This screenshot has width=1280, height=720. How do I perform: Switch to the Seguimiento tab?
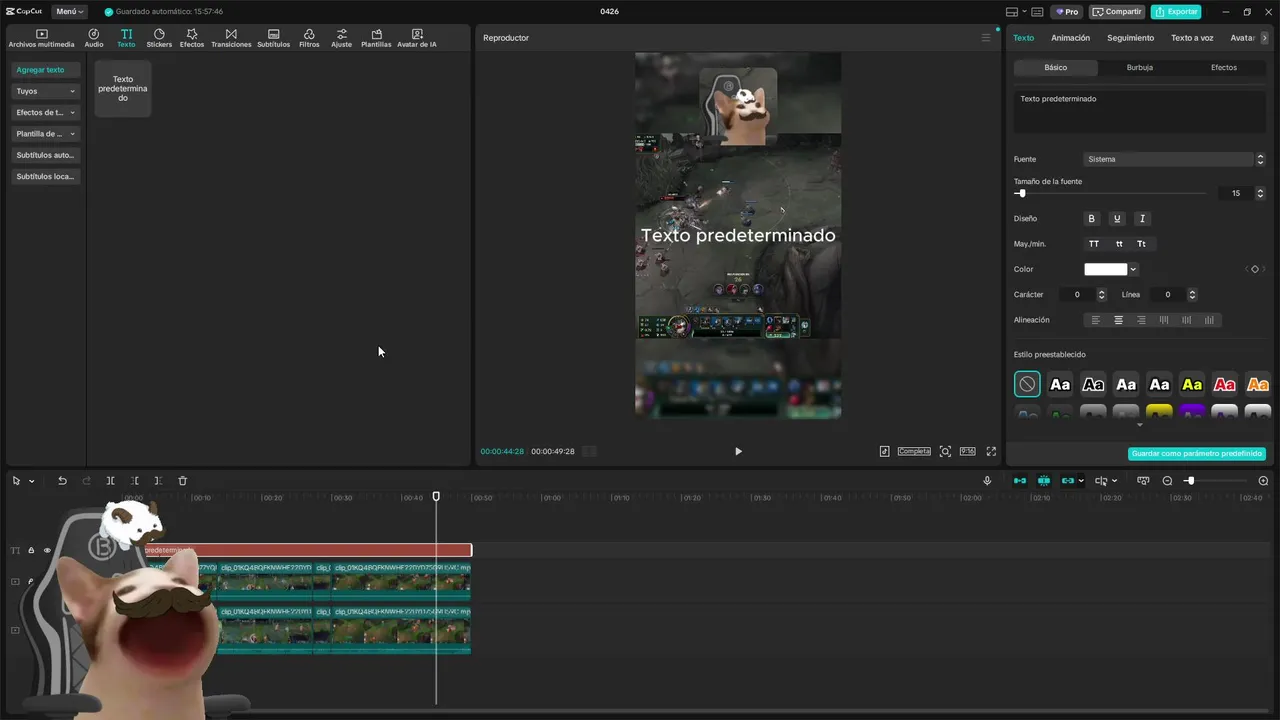(1130, 38)
